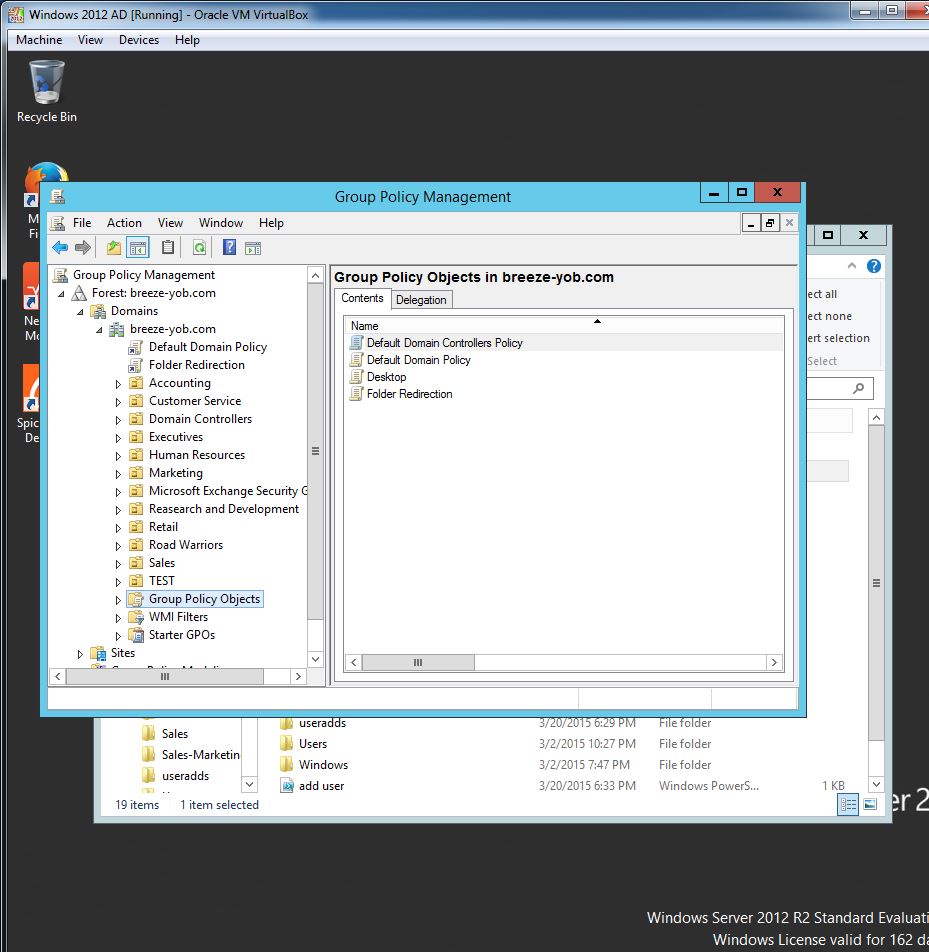Click the Sites node icon in the tree
Viewport: 929px width, 952px height.
(98, 653)
